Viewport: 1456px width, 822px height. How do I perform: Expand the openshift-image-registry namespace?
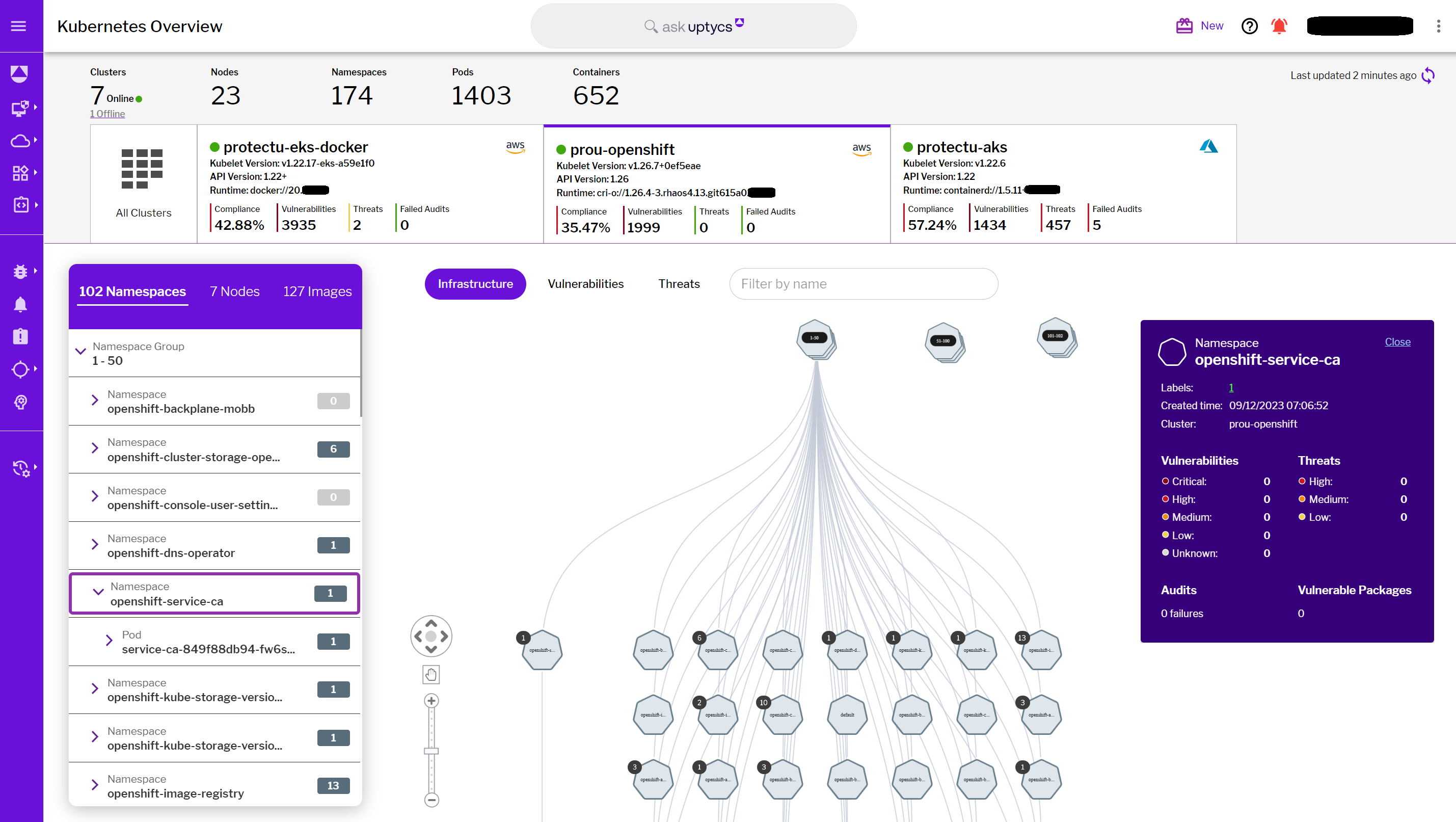coord(94,784)
